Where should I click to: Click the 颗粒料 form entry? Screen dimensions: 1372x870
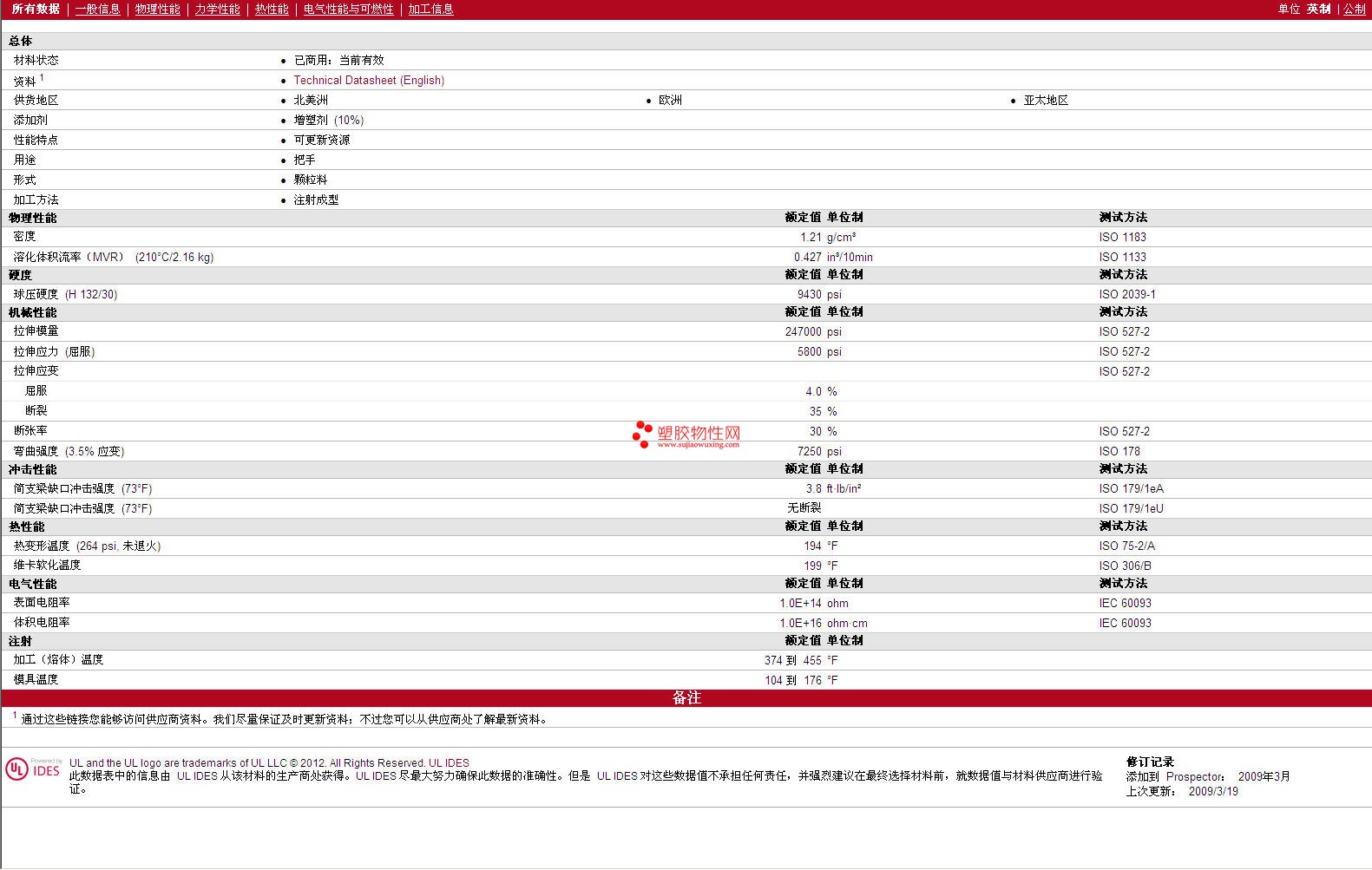pos(311,180)
